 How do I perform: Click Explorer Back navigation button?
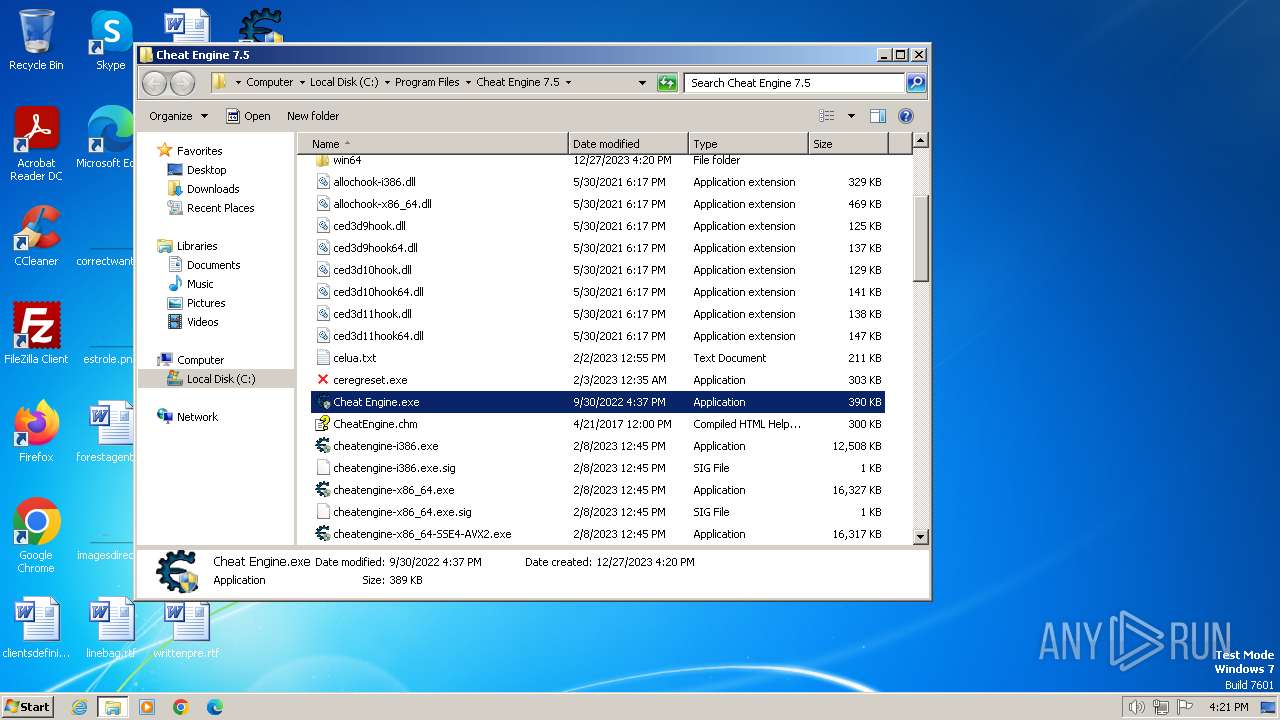coord(154,83)
